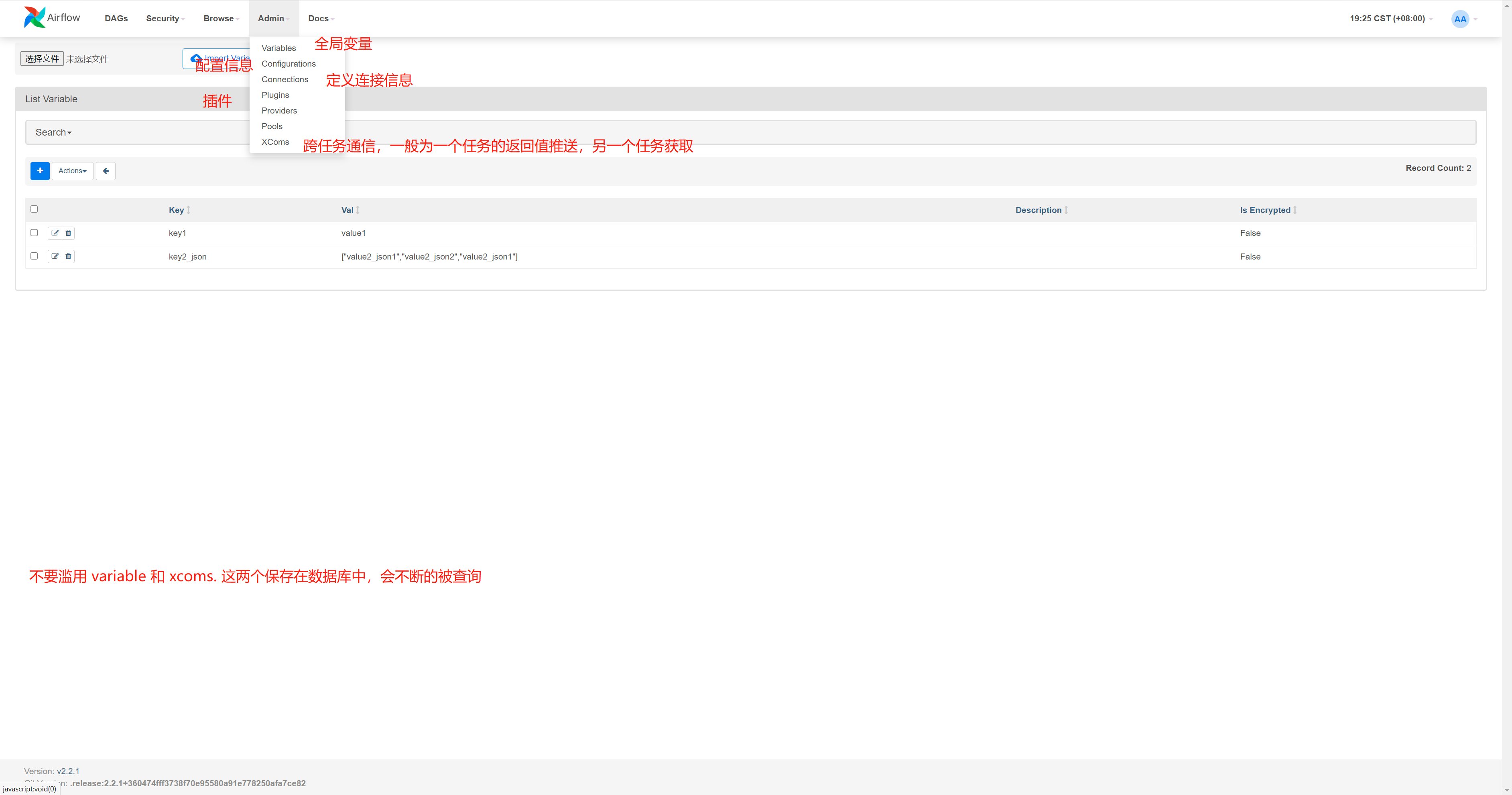Expand the Search filter dropdown
The height and width of the screenshot is (795, 1512).
click(53, 132)
